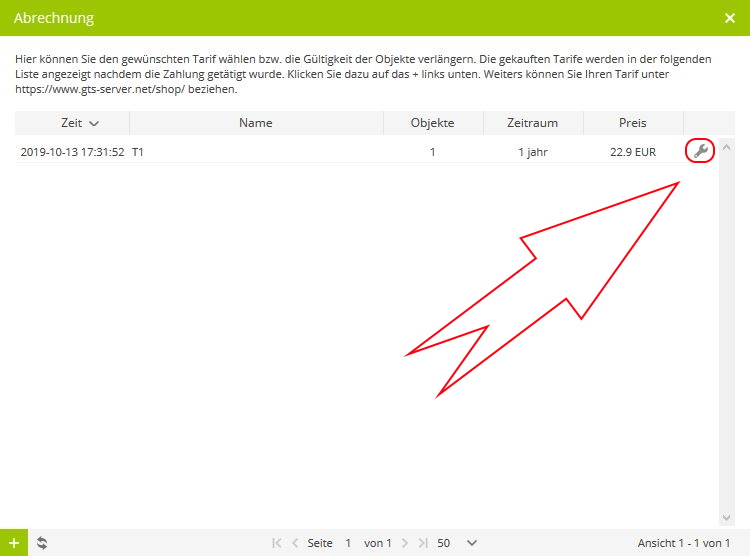Click the scrollbar up arrow
The width and height of the screenshot is (750, 556).
[726, 147]
